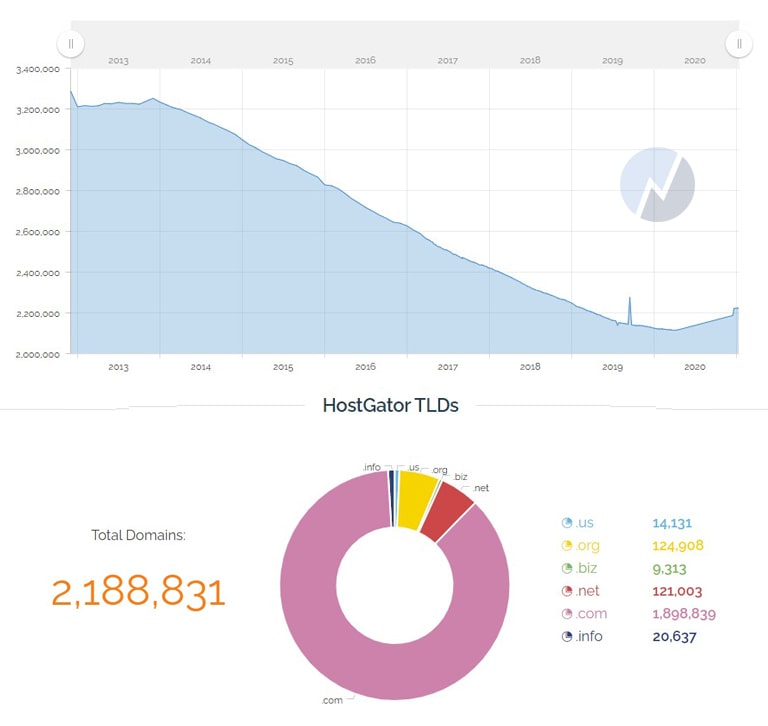Viewport: 768px width, 726px height.
Task: Grab the left range slider handle
Action: (71, 44)
